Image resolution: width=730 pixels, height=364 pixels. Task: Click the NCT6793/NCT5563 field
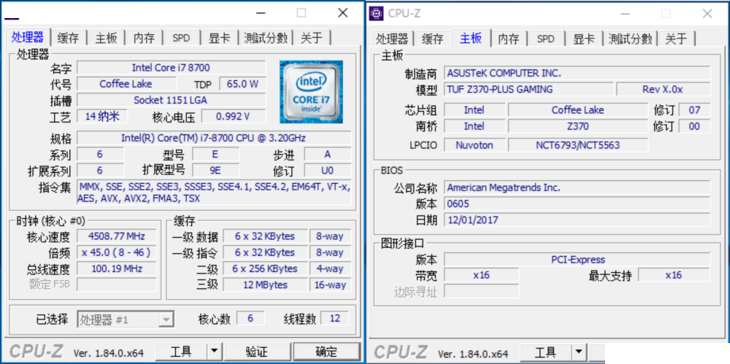tap(577, 145)
